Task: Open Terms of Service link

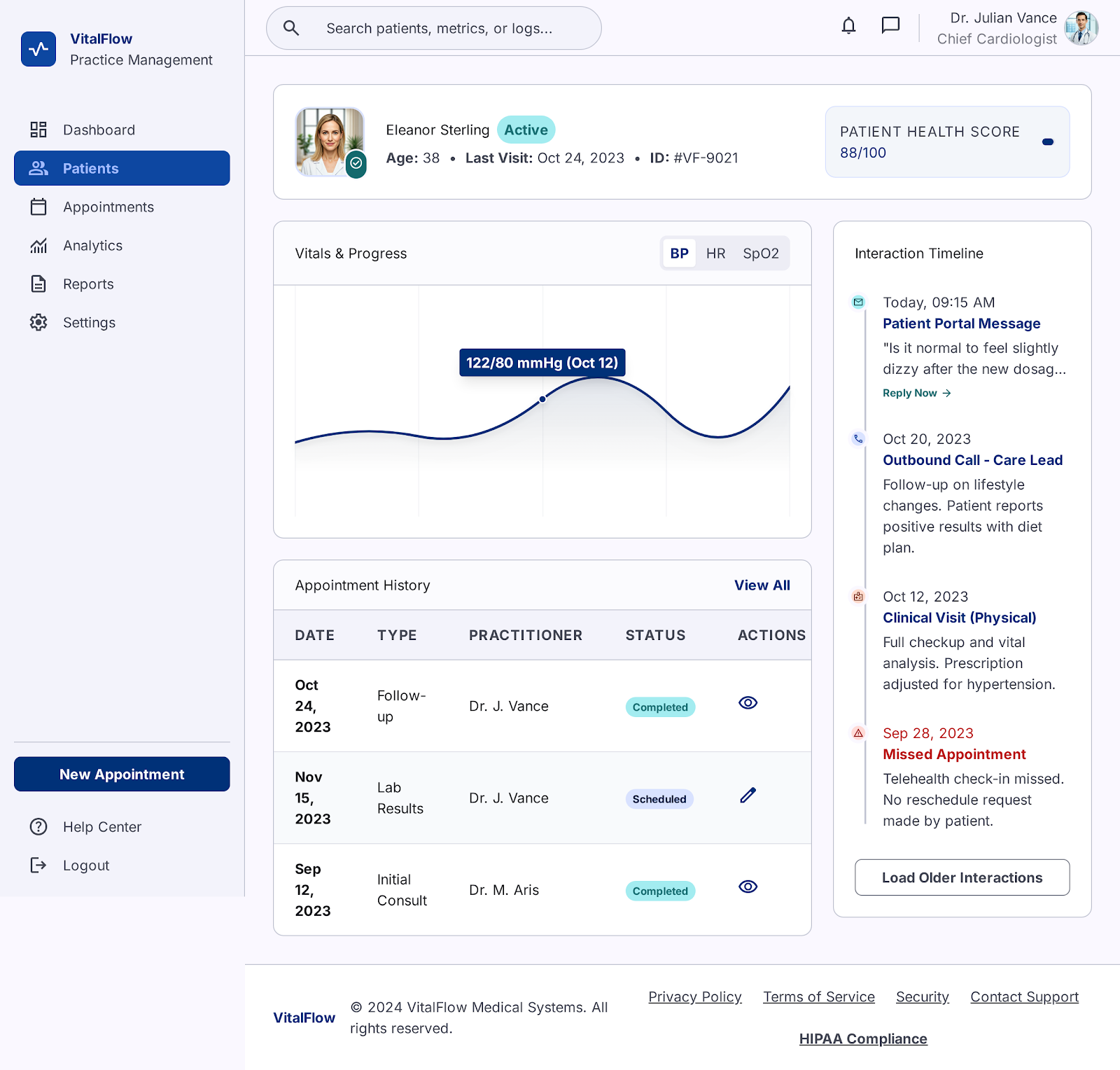Action: [x=819, y=996]
